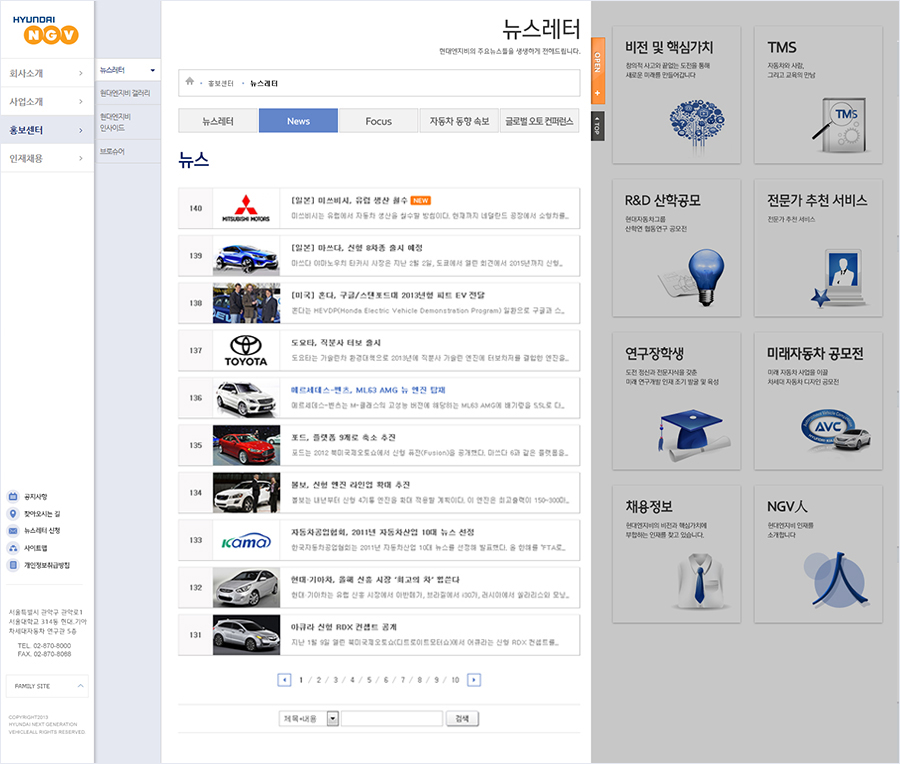Go to page 2 in pagination
Viewport: 900px width, 764px height.
pos(319,680)
